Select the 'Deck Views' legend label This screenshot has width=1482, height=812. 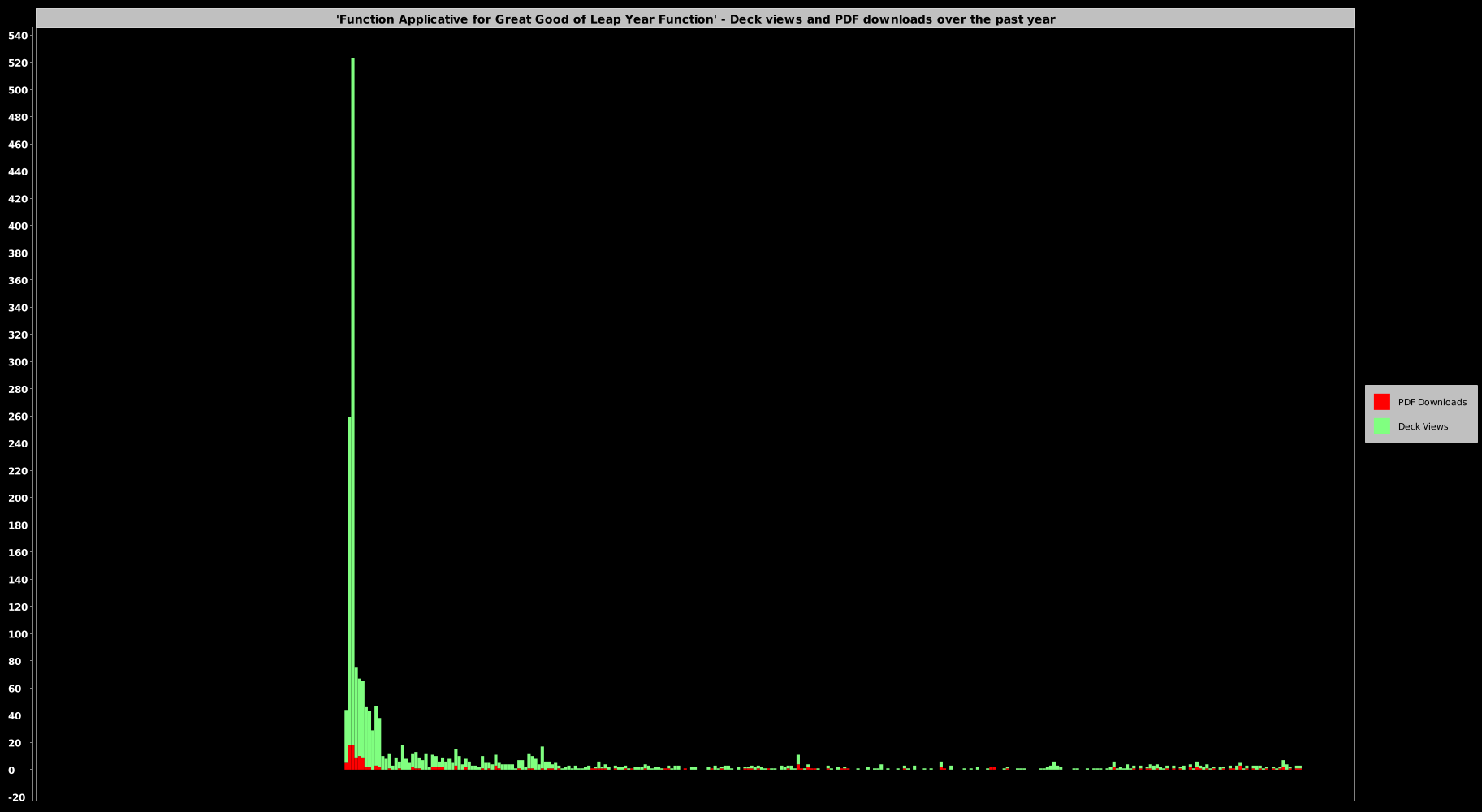1423,426
